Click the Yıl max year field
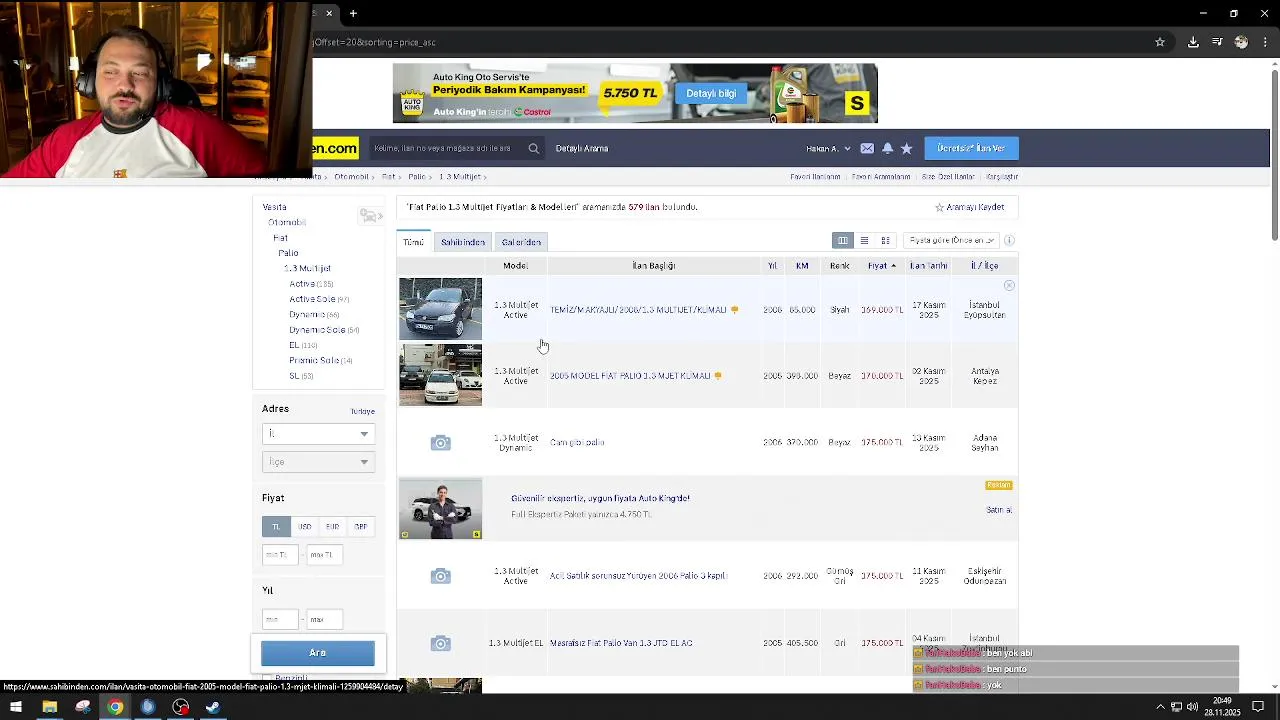Image resolution: width=1280 pixels, height=720 pixels. 324,619
